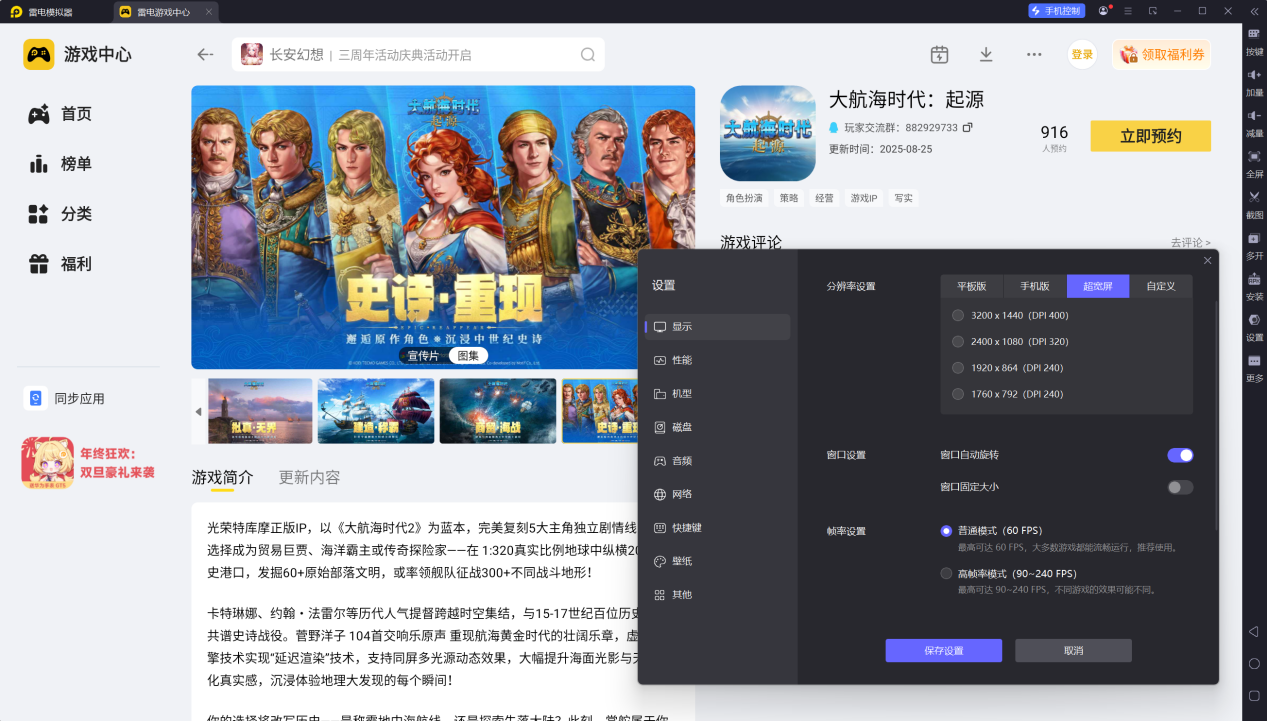This screenshot has width=1267, height=721.
Task: Open 快捷键 settings category
Action: coord(717,528)
